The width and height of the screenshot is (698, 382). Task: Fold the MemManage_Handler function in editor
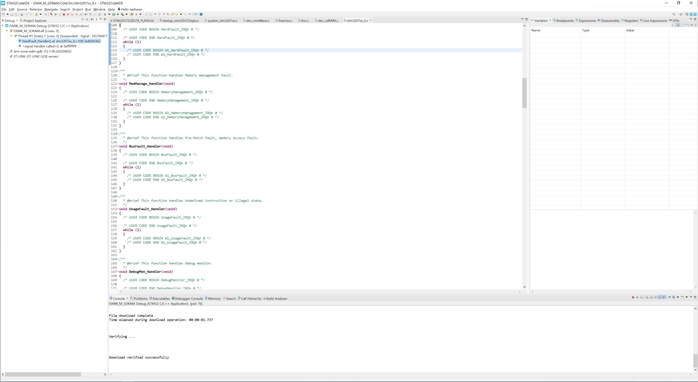pyautogui.click(x=118, y=84)
